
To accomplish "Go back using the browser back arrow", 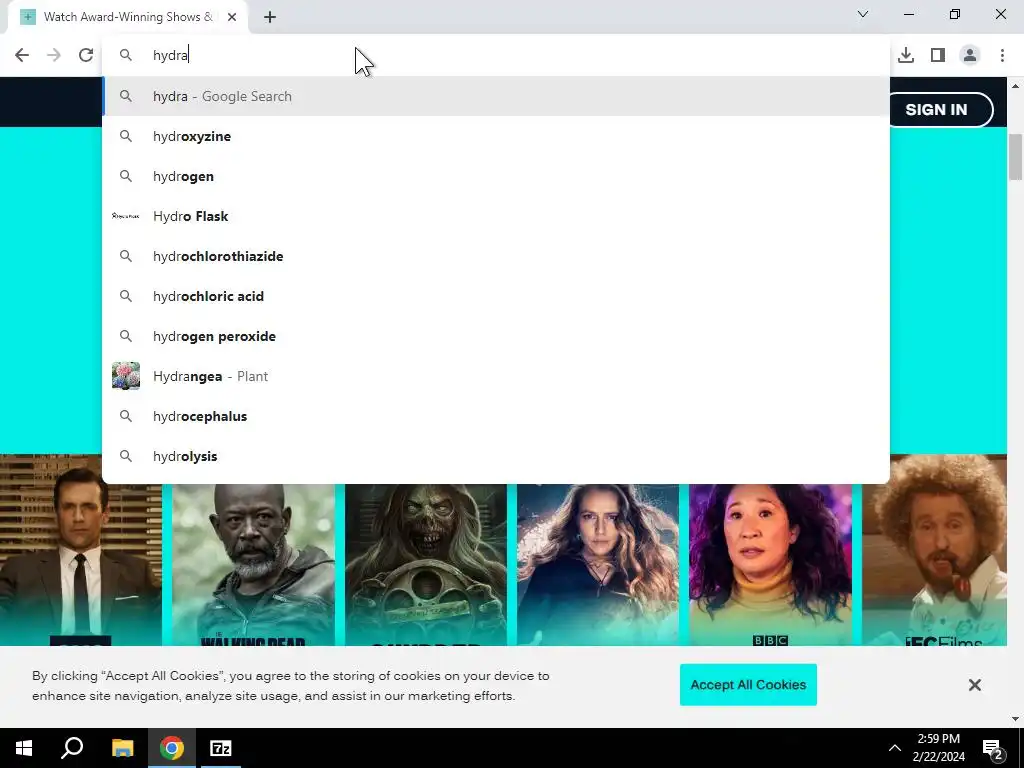I will point(22,56).
